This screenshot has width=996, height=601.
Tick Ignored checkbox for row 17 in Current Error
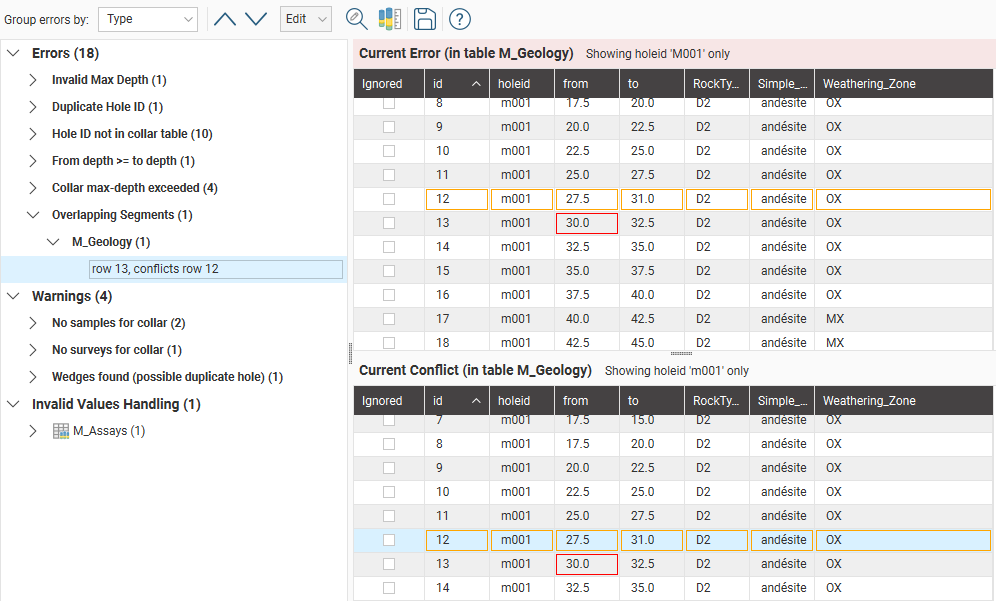(389, 319)
